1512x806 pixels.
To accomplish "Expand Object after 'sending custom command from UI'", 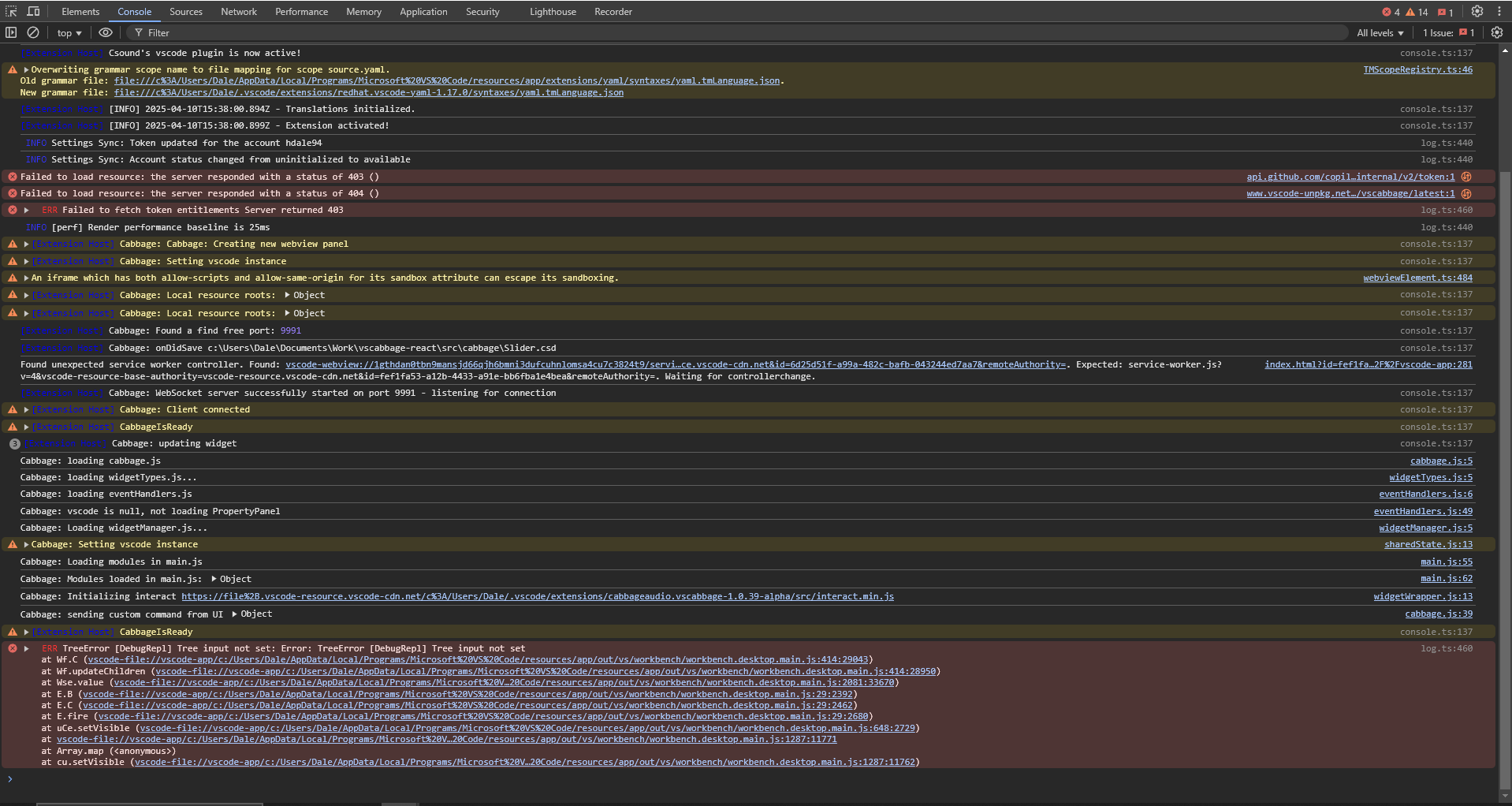I will point(234,614).
